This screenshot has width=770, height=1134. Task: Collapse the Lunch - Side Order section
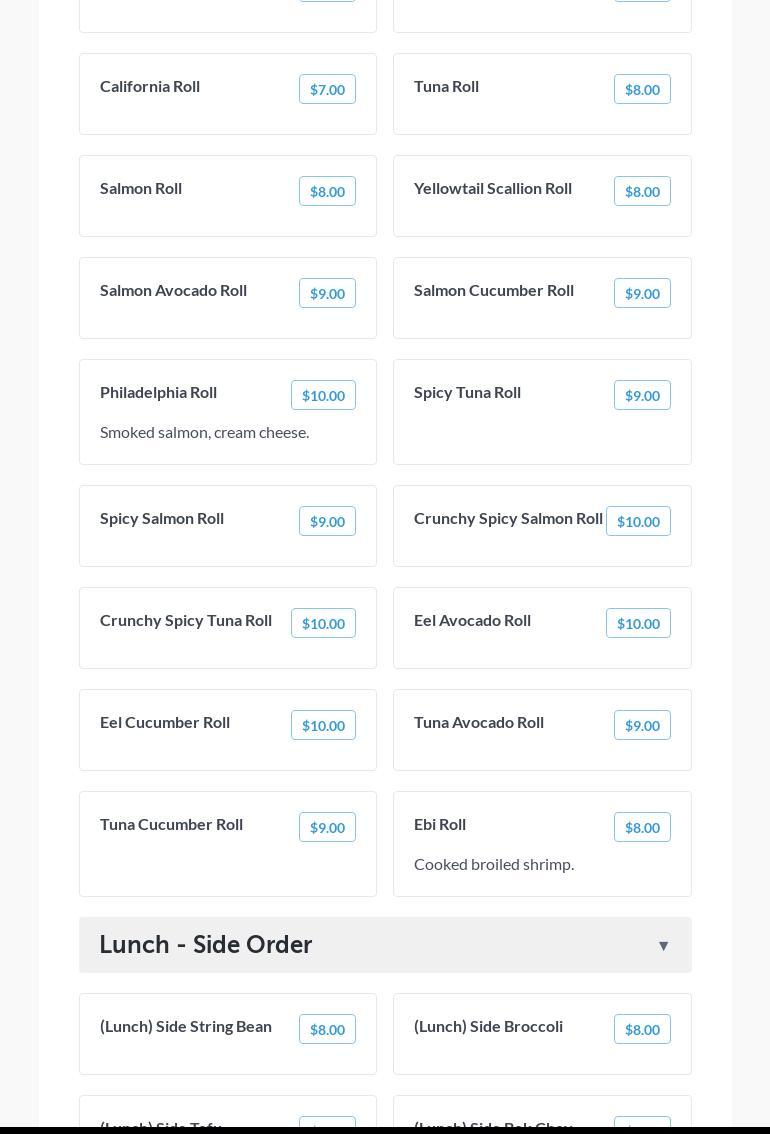[663, 945]
